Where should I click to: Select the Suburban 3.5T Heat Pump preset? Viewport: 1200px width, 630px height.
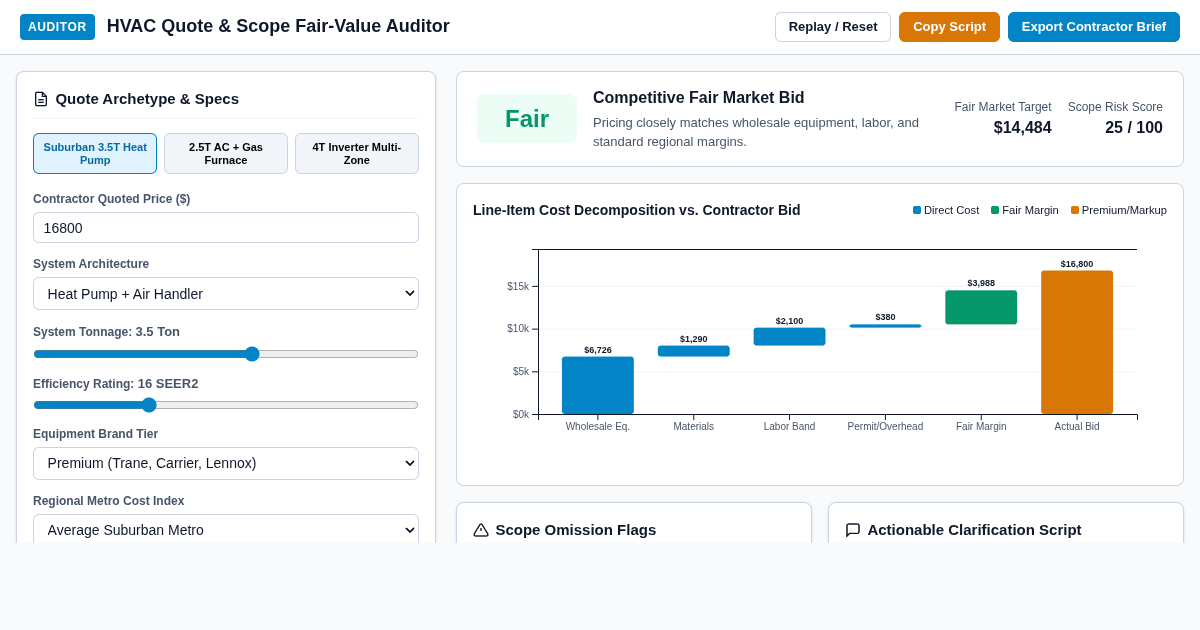95,154
